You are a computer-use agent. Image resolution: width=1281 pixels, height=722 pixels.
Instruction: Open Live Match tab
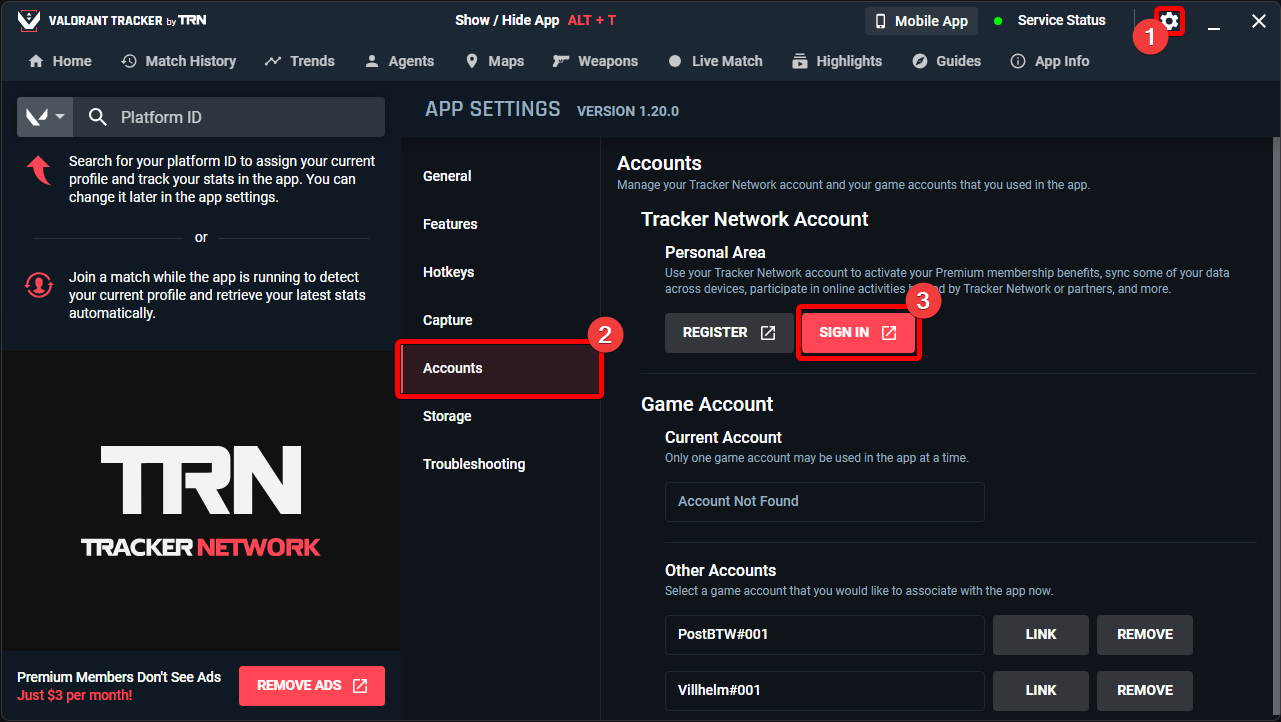coord(715,61)
